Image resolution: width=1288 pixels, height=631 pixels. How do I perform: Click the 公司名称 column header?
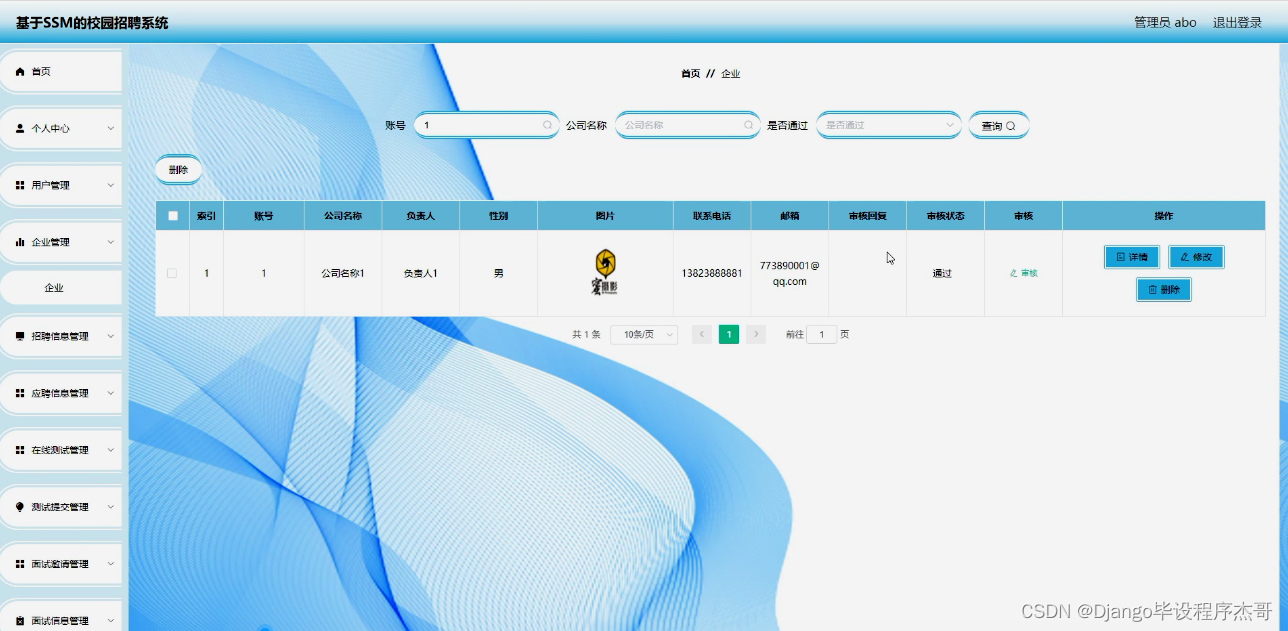[343, 216]
